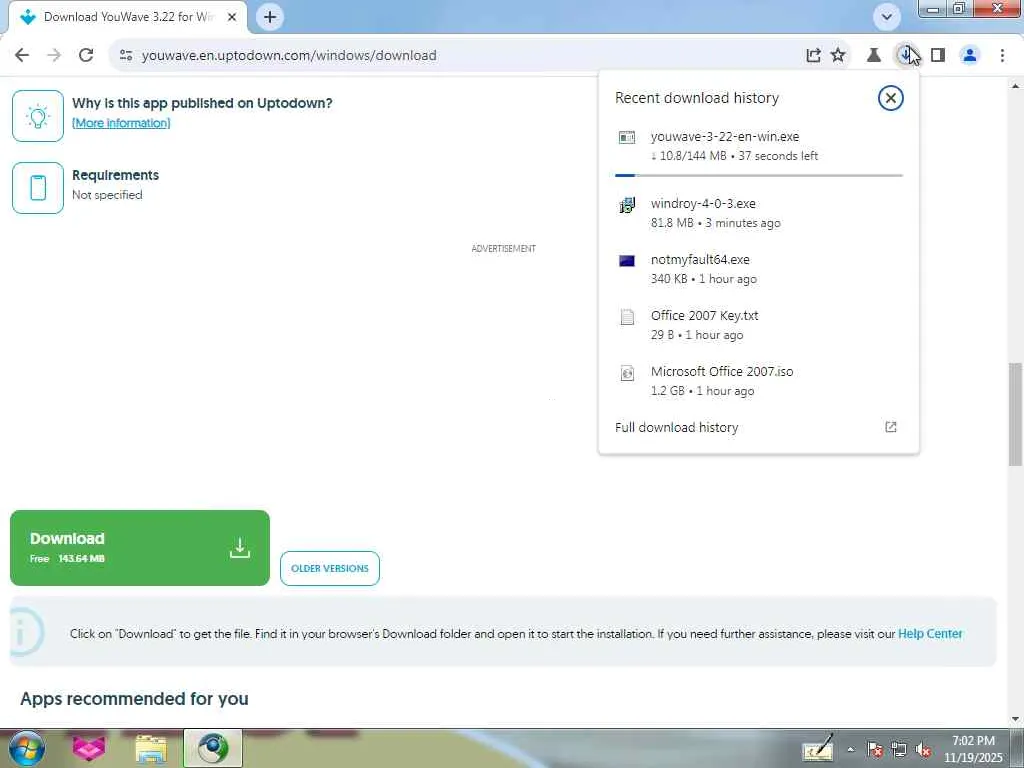The height and width of the screenshot is (768, 1024).
Task: Close the Download YouWave tab
Action: pyautogui.click(x=232, y=17)
